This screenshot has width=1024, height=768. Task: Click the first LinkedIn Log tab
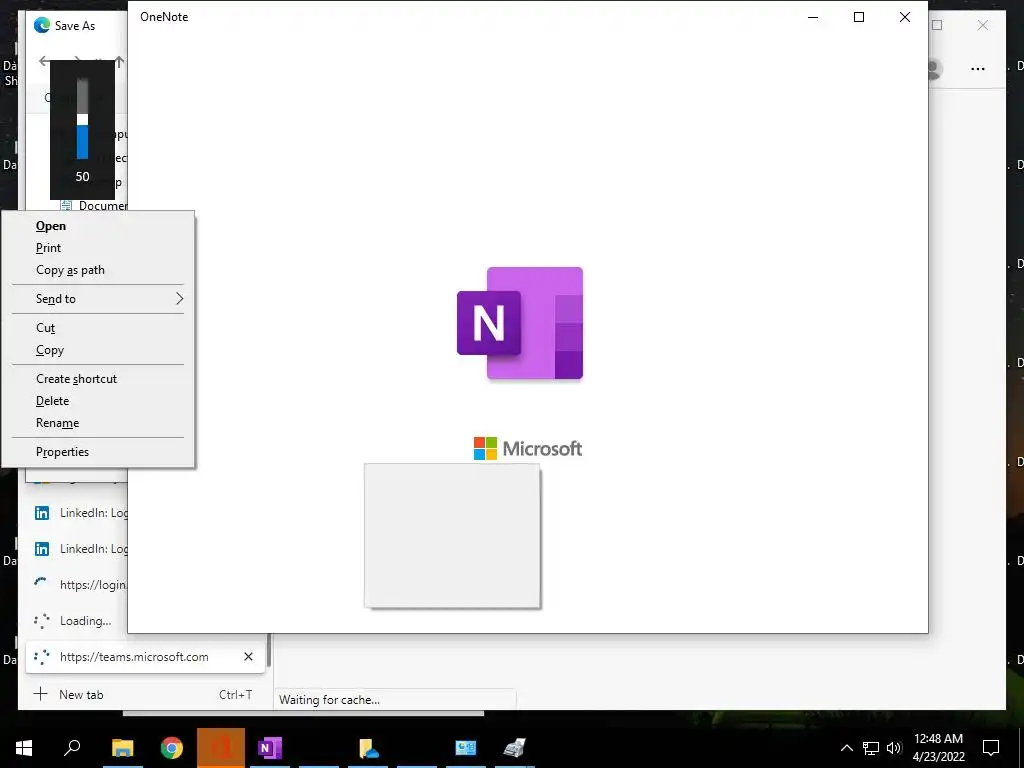click(x=77, y=513)
